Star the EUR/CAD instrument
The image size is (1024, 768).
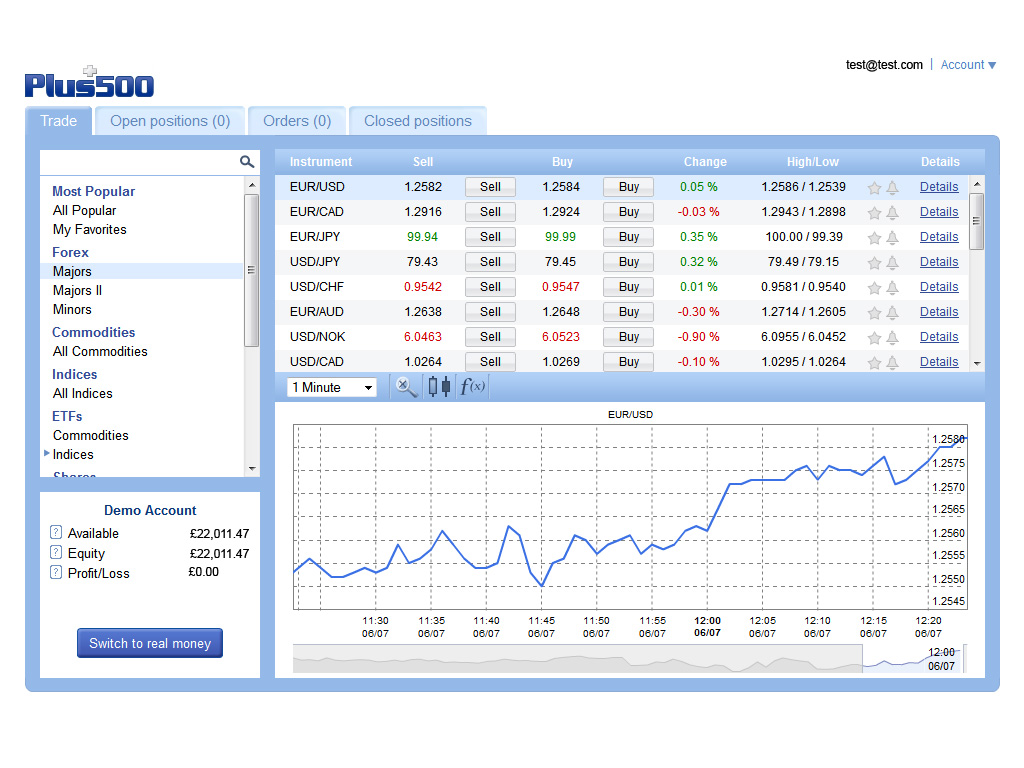pos(874,213)
